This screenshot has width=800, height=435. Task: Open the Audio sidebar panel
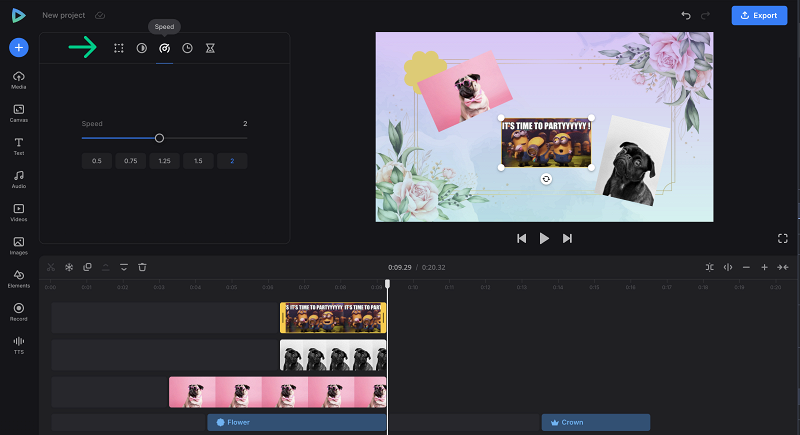[x=19, y=180]
